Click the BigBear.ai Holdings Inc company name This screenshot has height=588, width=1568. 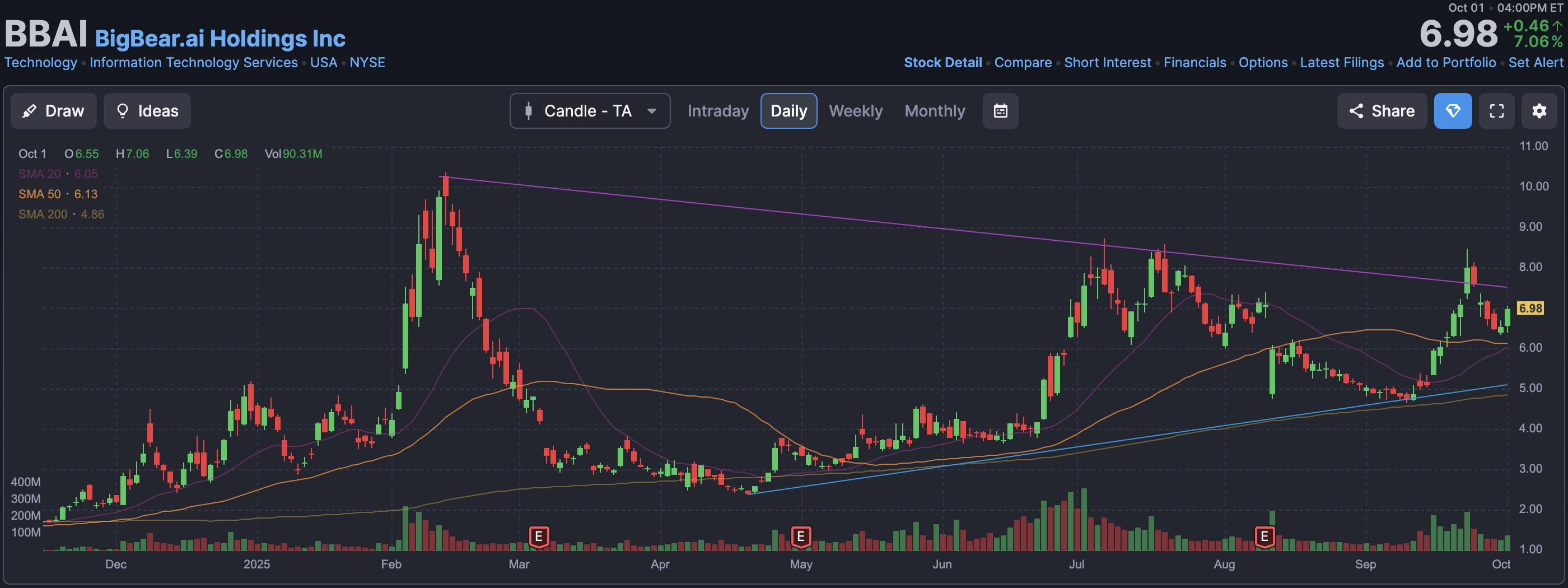[220, 38]
